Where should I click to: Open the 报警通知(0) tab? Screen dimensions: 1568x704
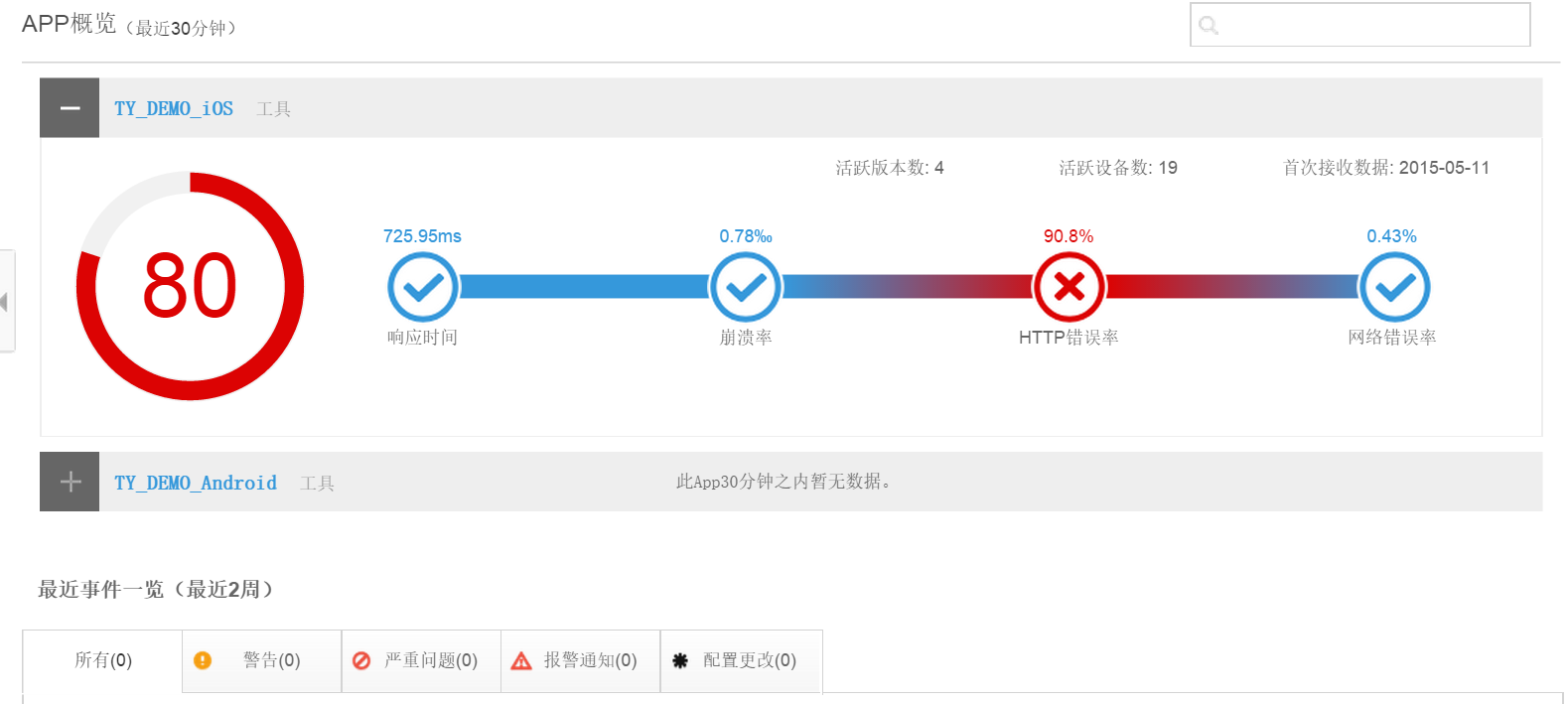[x=580, y=660]
